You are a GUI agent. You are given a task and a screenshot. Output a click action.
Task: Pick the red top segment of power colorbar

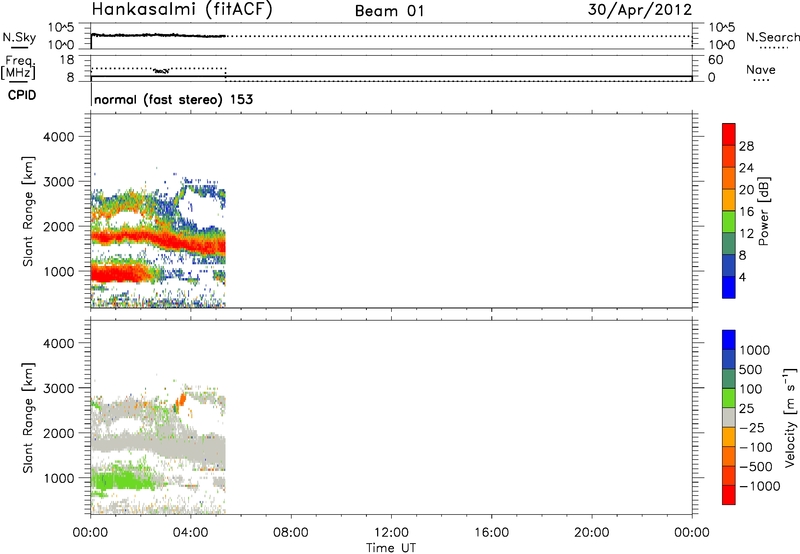click(729, 134)
